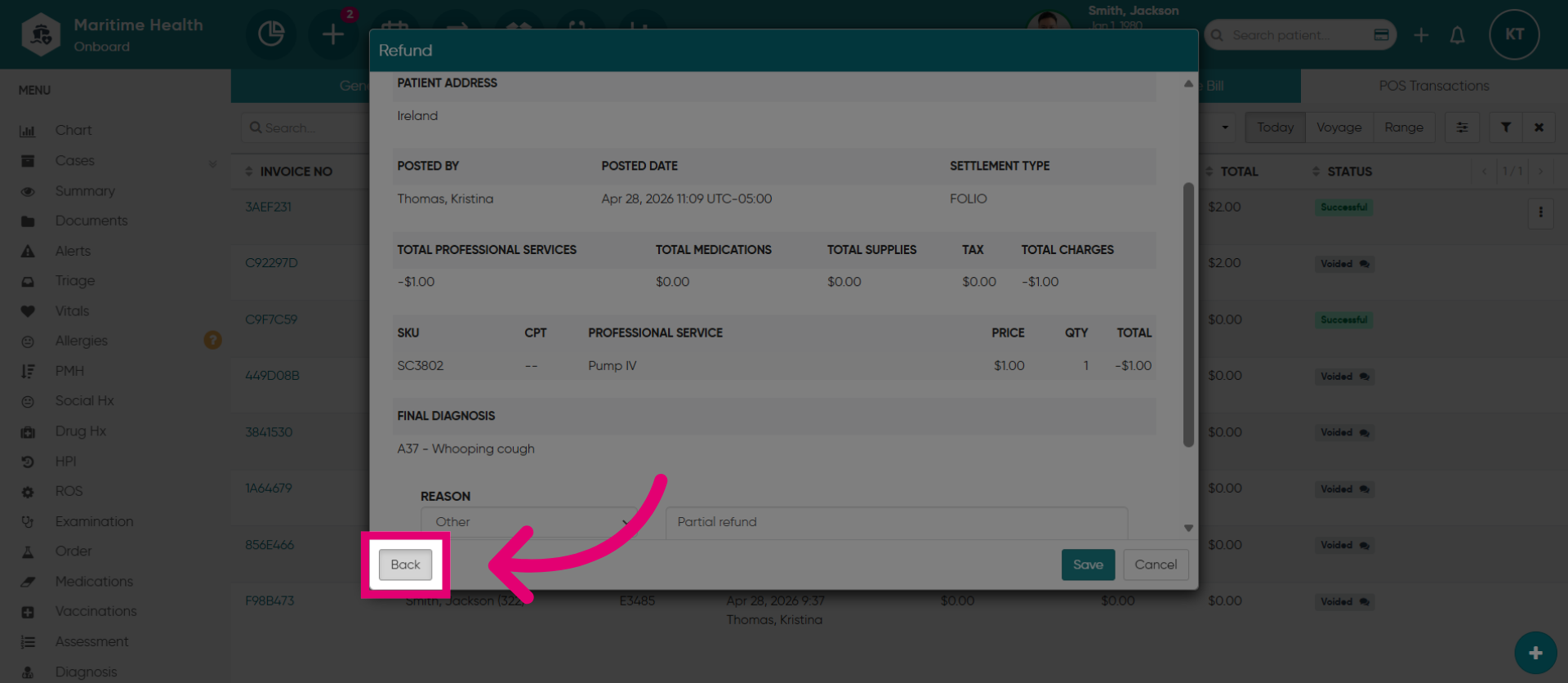Go to the next page arrow
This screenshot has width=1568, height=683.
(1540, 172)
